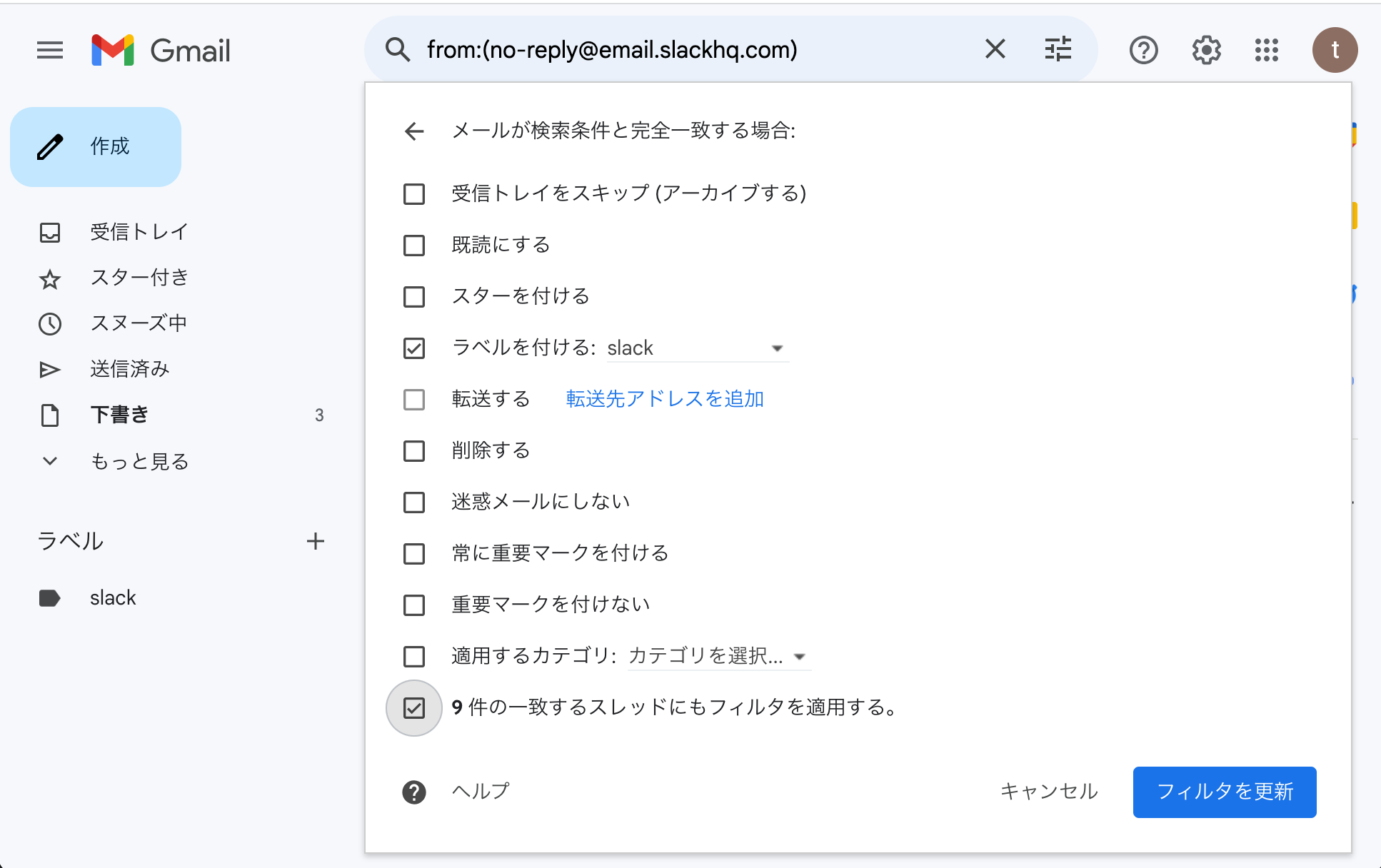The height and width of the screenshot is (868, 1381).
Task: Open the slack label dropdown
Action: [x=698, y=348]
